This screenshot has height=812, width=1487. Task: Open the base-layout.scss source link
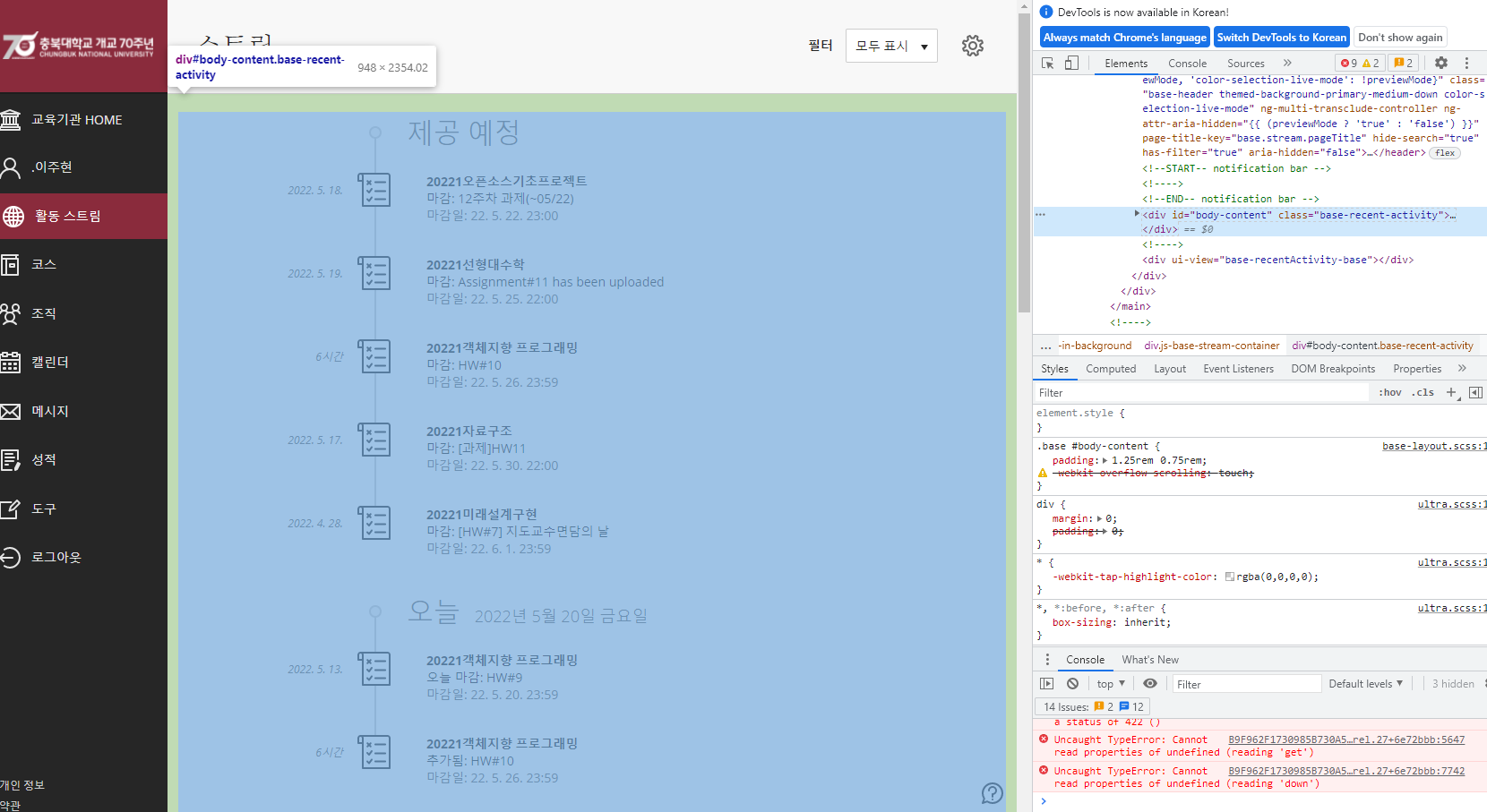pyautogui.click(x=1434, y=445)
